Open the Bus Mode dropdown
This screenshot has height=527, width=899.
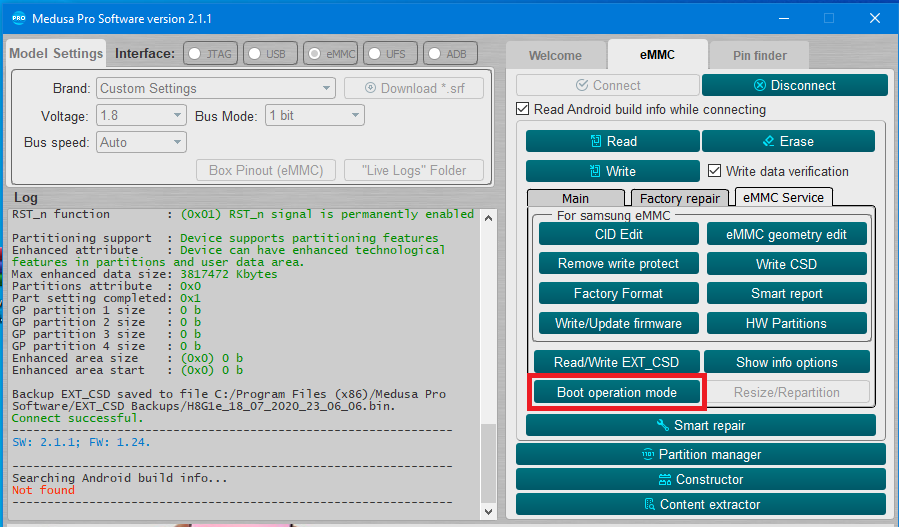click(x=315, y=115)
